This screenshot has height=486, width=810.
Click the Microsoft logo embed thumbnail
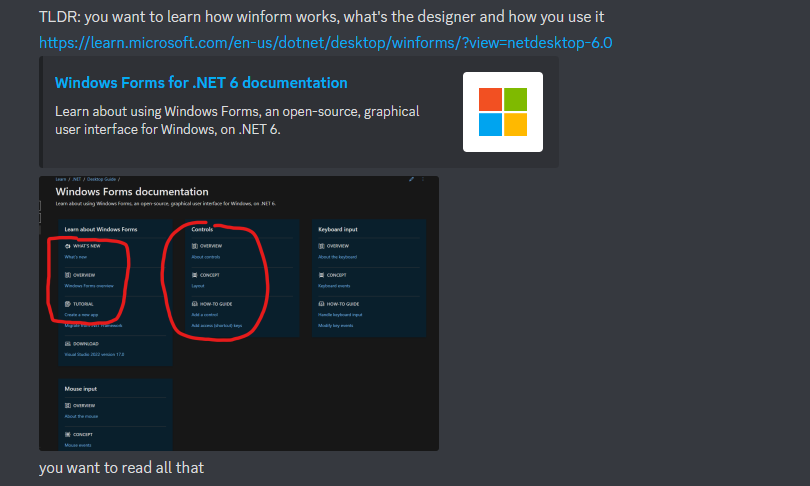[503, 112]
